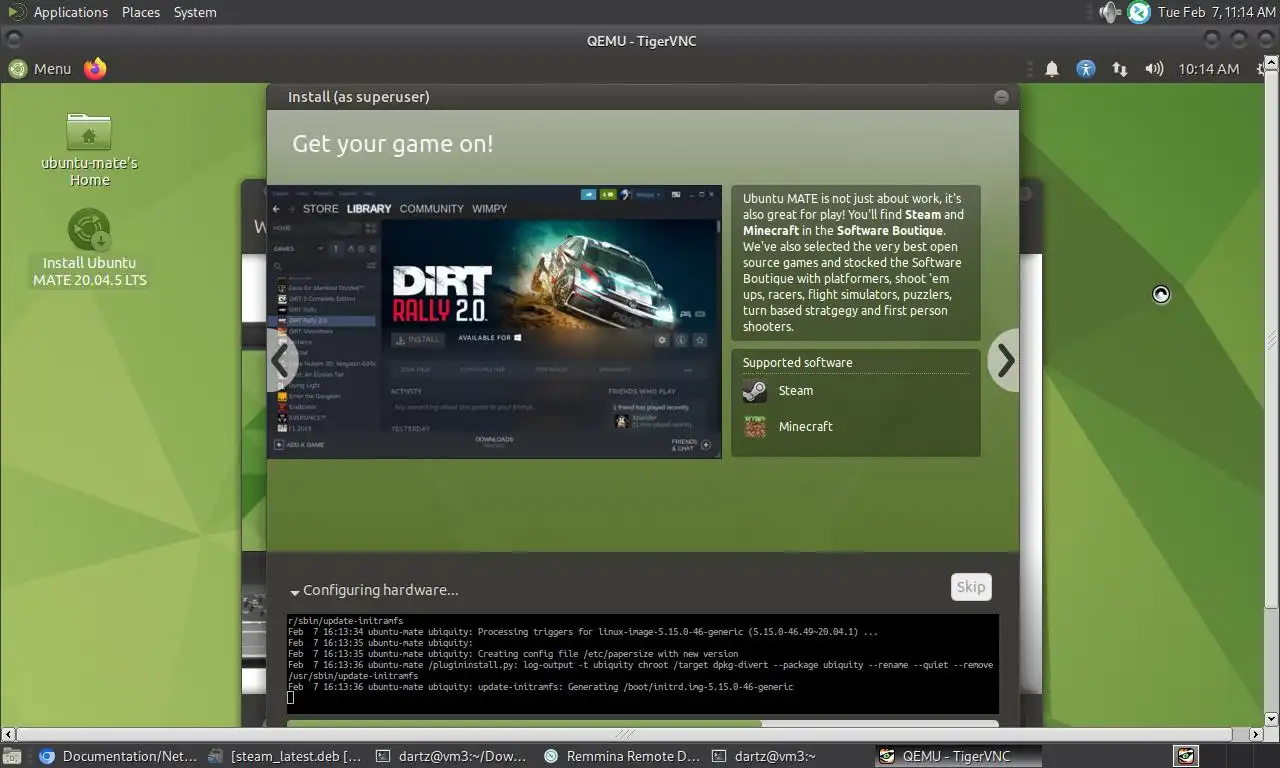
Task: Show the next installer slide
Action: click(x=1005, y=360)
